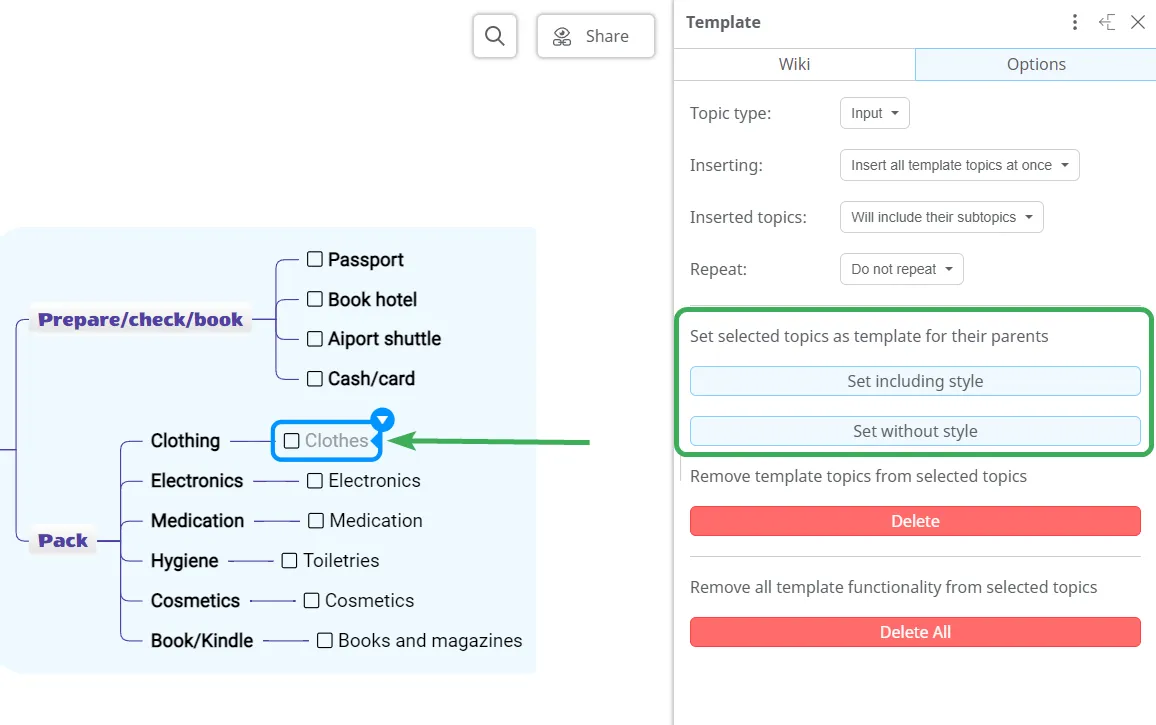Click the blue template arrow on Clothes
Image resolution: width=1156 pixels, height=725 pixels.
[382, 419]
